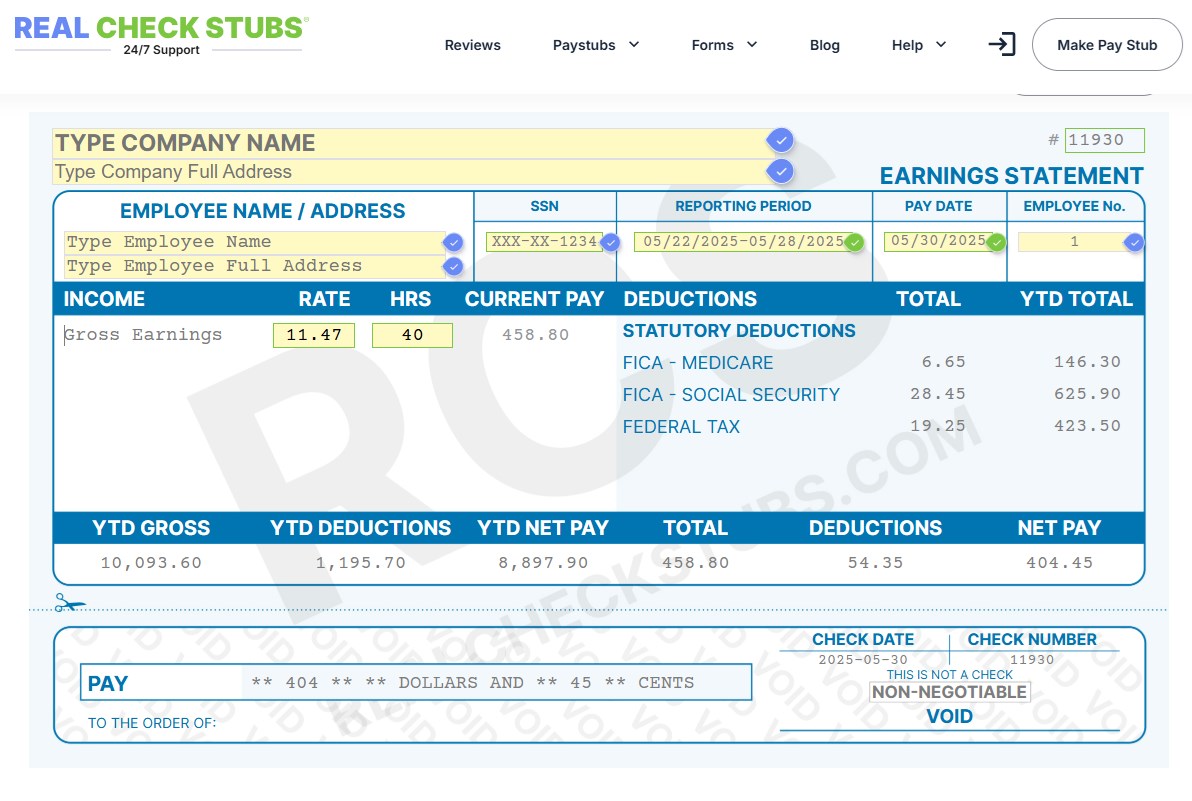Viewport: 1192px width, 801px height.
Task: Click the Make Pay Stub button
Action: [x=1106, y=45]
